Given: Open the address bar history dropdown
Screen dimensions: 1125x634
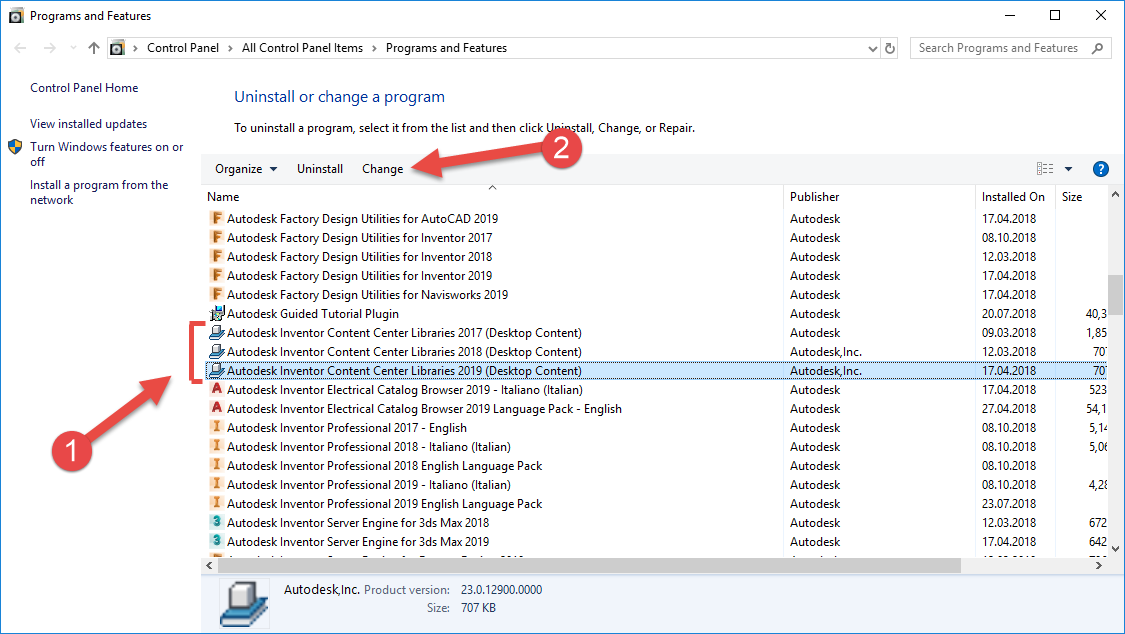Looking at the screenshot, I should pyautogui.click(x=872, y=47).
